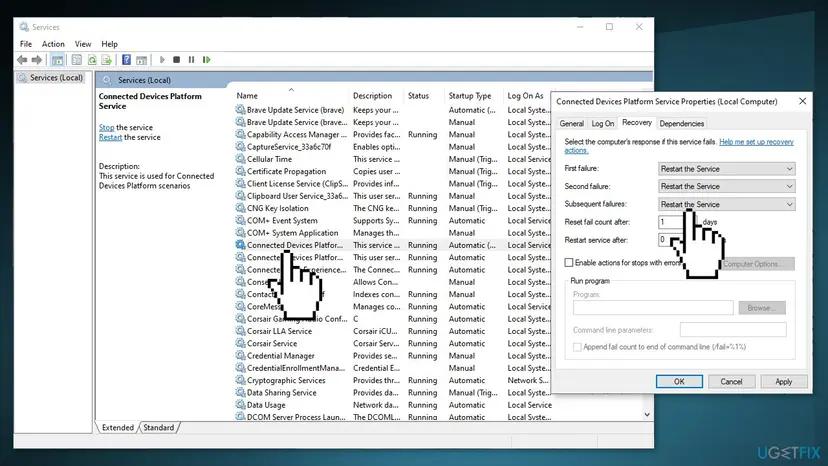828x466 pixels.
Task: Select the COM+ System Application row
Action: [393, 232]
